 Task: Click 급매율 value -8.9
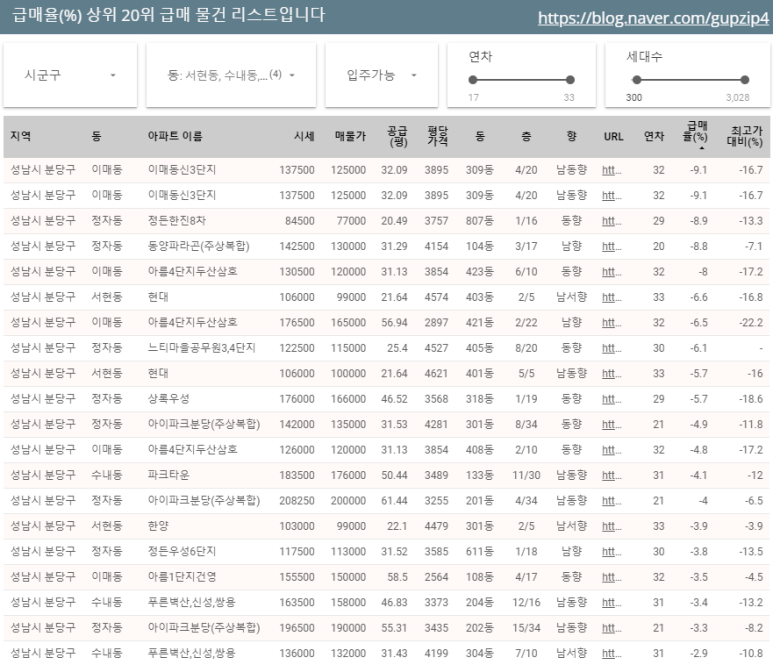coord(699,221)
